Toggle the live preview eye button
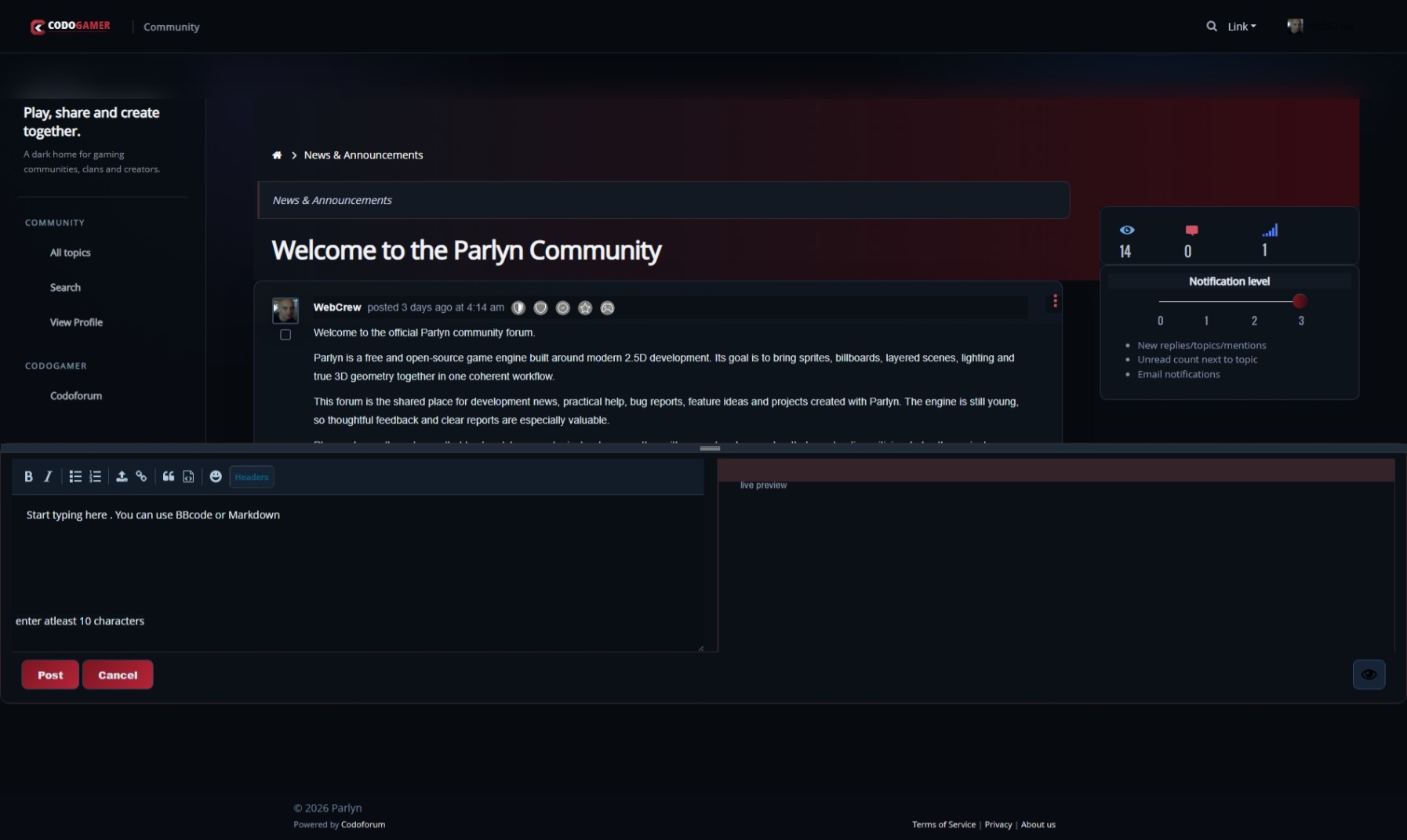1407x840 pixels. point(1369,675)
